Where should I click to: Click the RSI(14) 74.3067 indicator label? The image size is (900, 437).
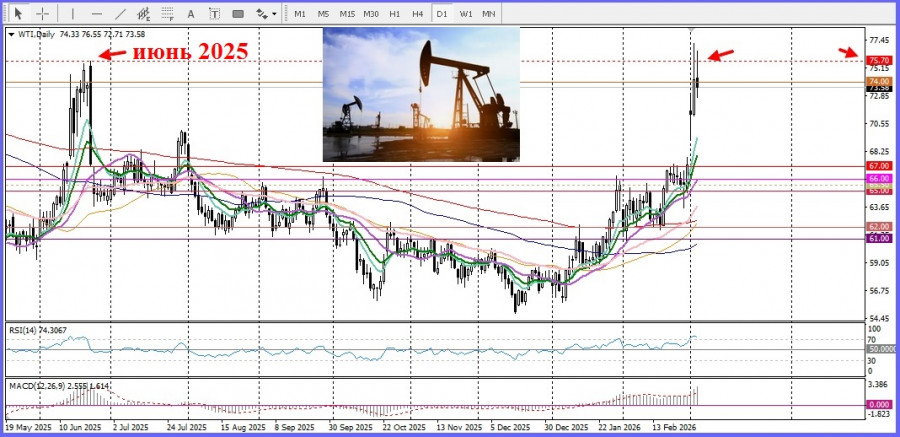tap(36, 330)
